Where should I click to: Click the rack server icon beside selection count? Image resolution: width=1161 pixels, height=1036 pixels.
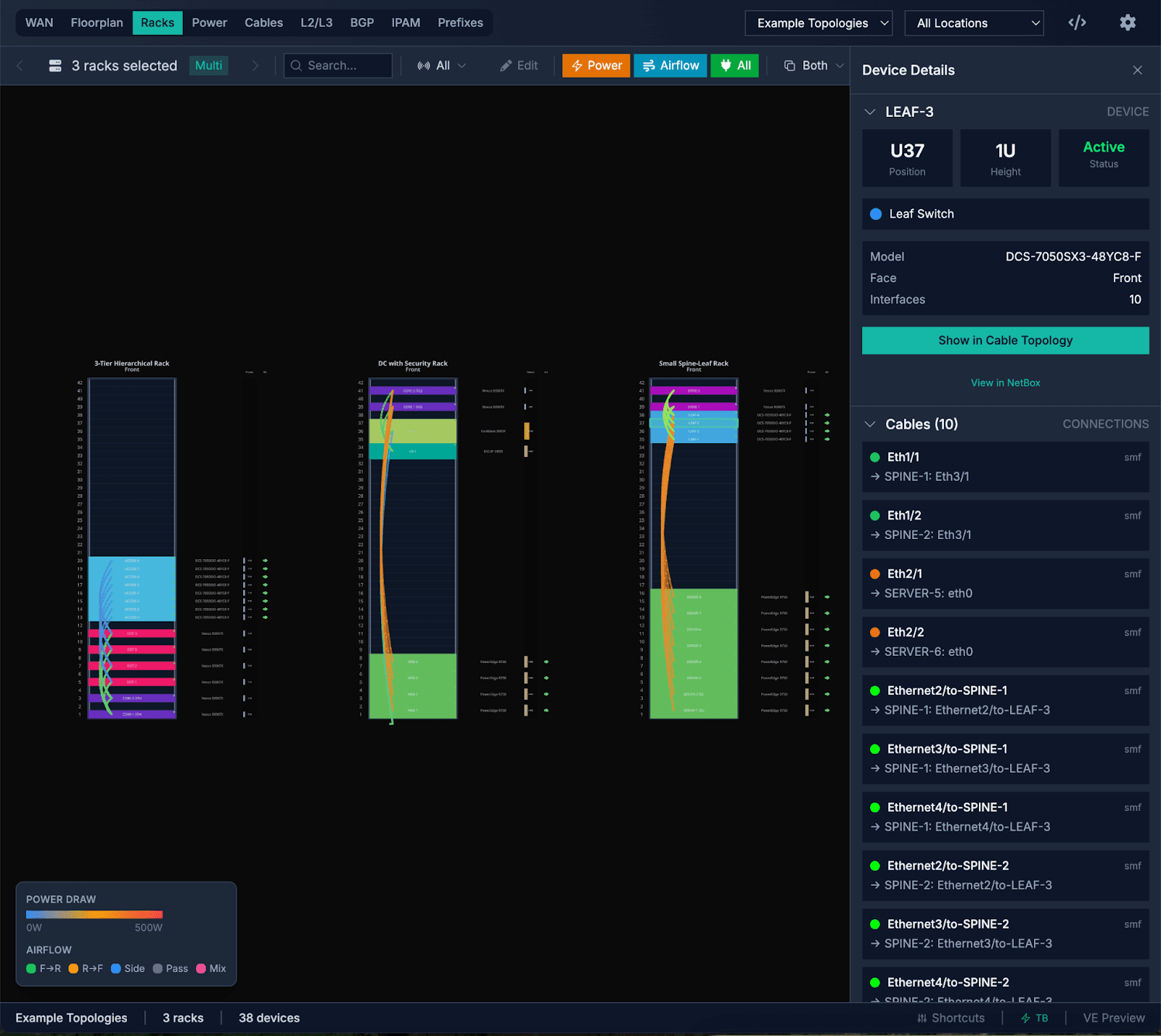(55, 66)
